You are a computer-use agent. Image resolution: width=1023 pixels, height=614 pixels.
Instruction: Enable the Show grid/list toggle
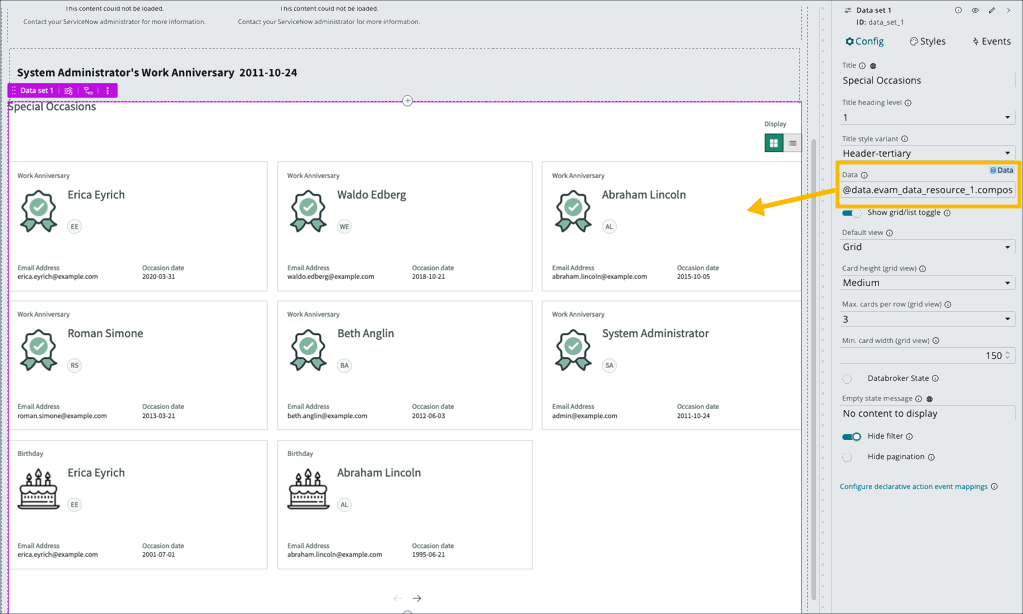(850, 212)
